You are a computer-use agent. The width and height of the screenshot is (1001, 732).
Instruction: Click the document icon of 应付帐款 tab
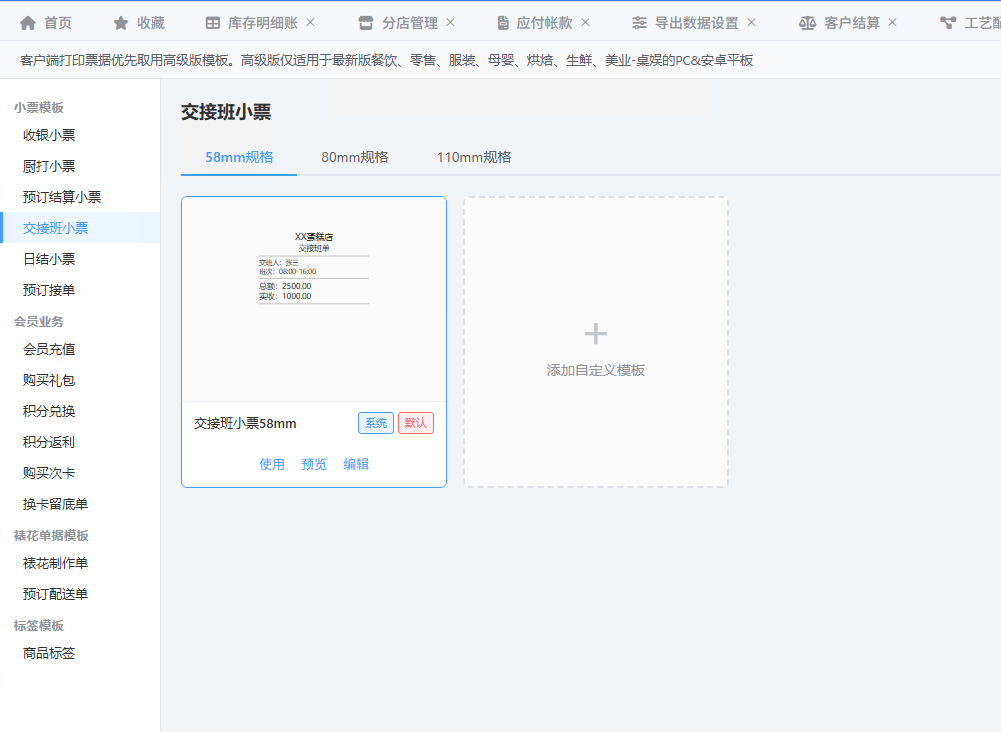click(503, 23)
